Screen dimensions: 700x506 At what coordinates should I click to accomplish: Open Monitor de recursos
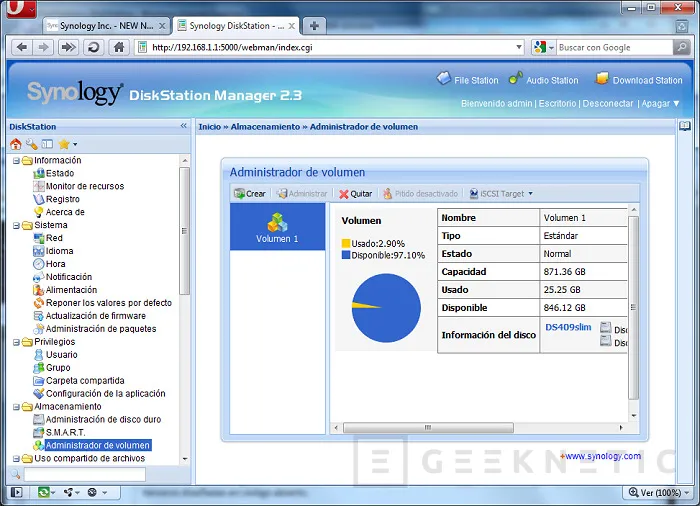85,186
